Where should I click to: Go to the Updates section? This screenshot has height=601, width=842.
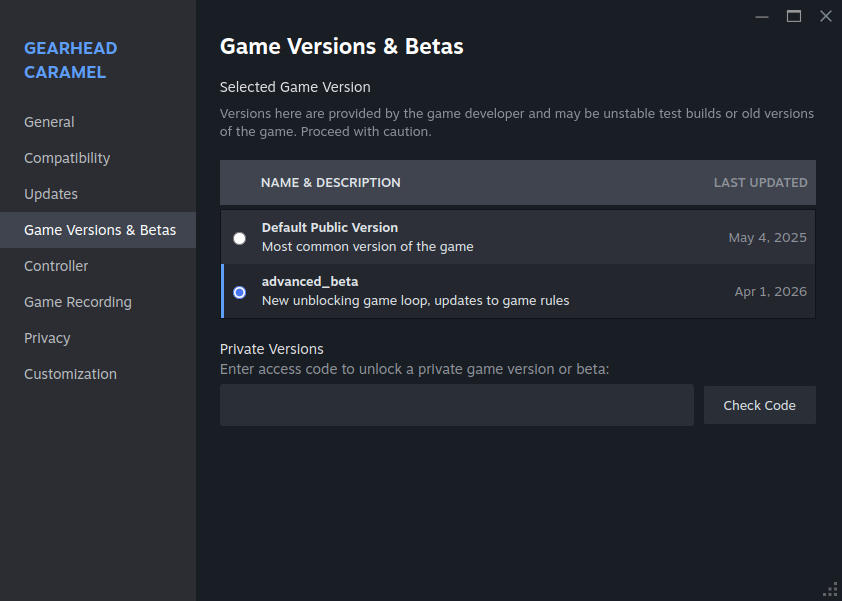[51, 194]
